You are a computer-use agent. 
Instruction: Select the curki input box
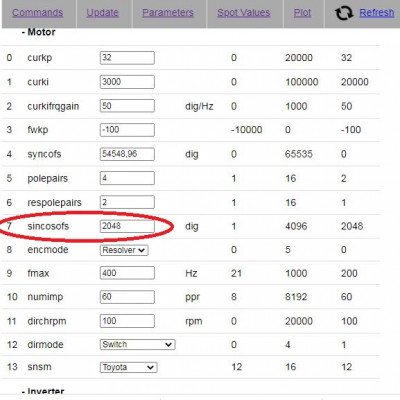click(x=127, y=82)
